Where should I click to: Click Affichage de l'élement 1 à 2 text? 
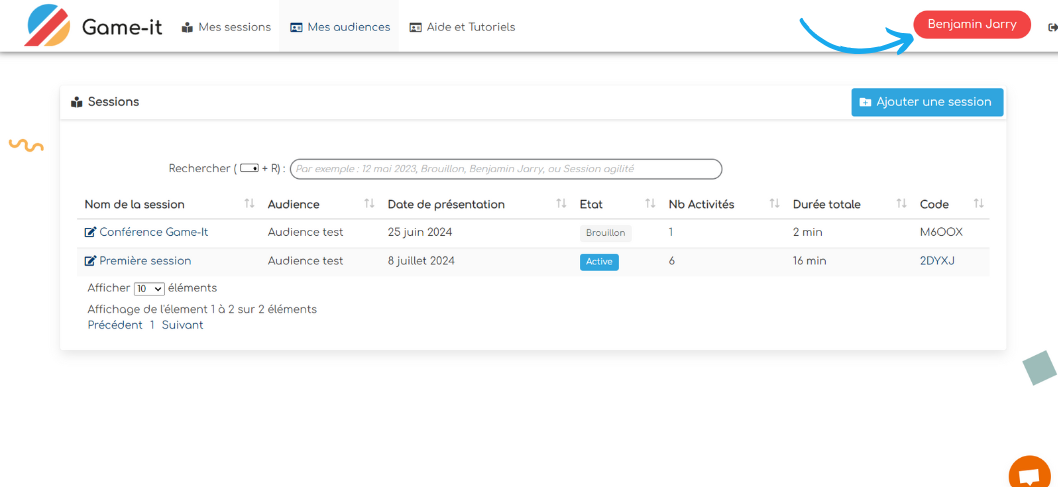202,310
